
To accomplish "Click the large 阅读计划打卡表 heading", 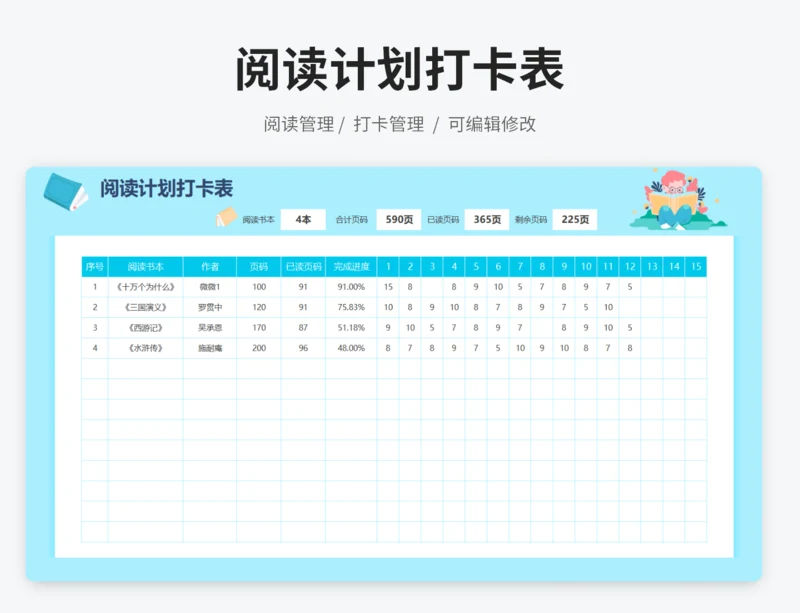I will pos(400,70).
